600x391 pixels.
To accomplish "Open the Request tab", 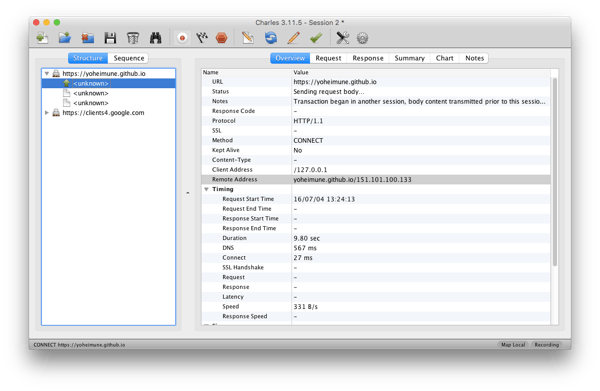I will 328,58.
